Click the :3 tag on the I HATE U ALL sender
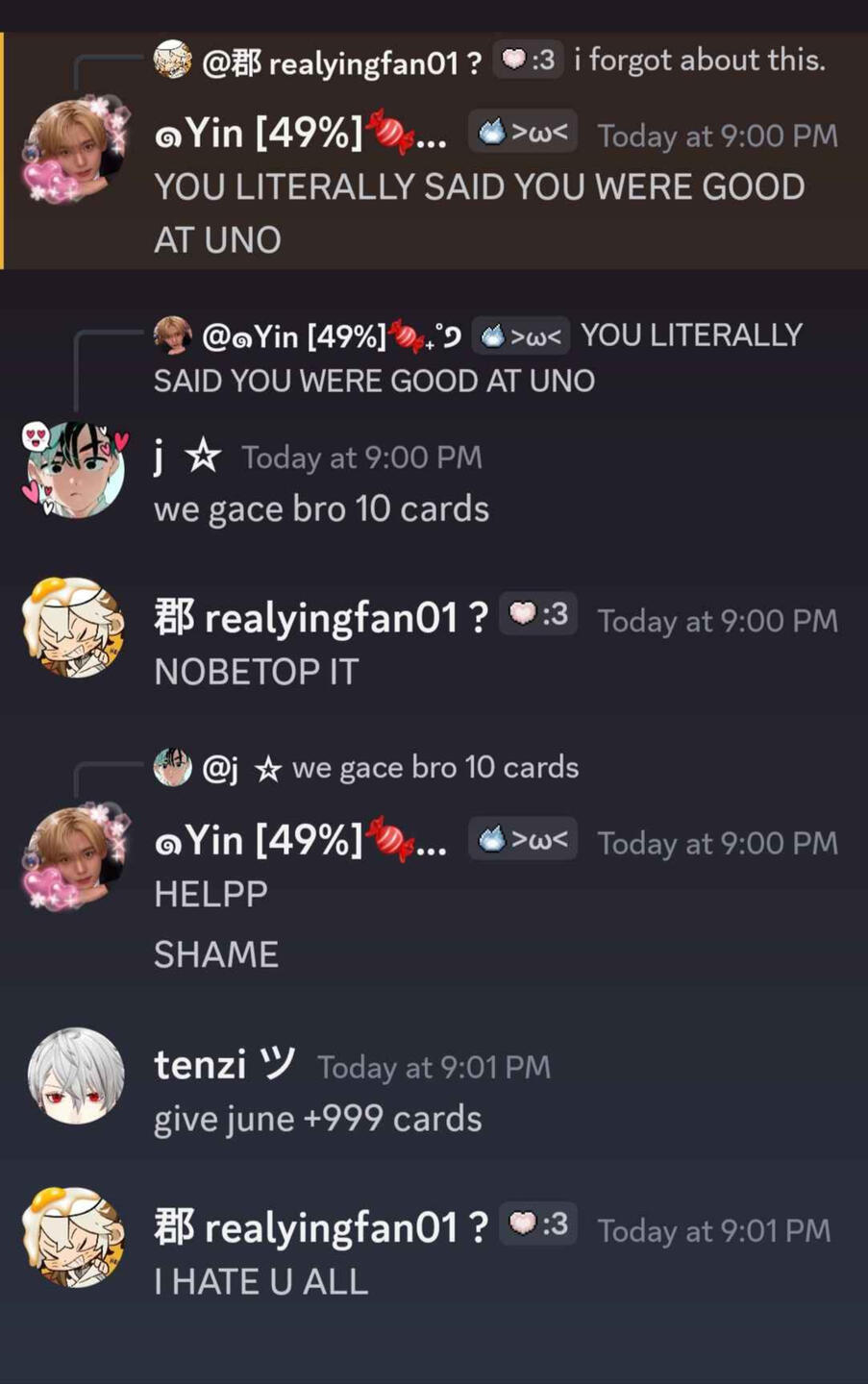Viewport: 868px width, 1384px height. pyautogui.click(x=538, y=1224)
